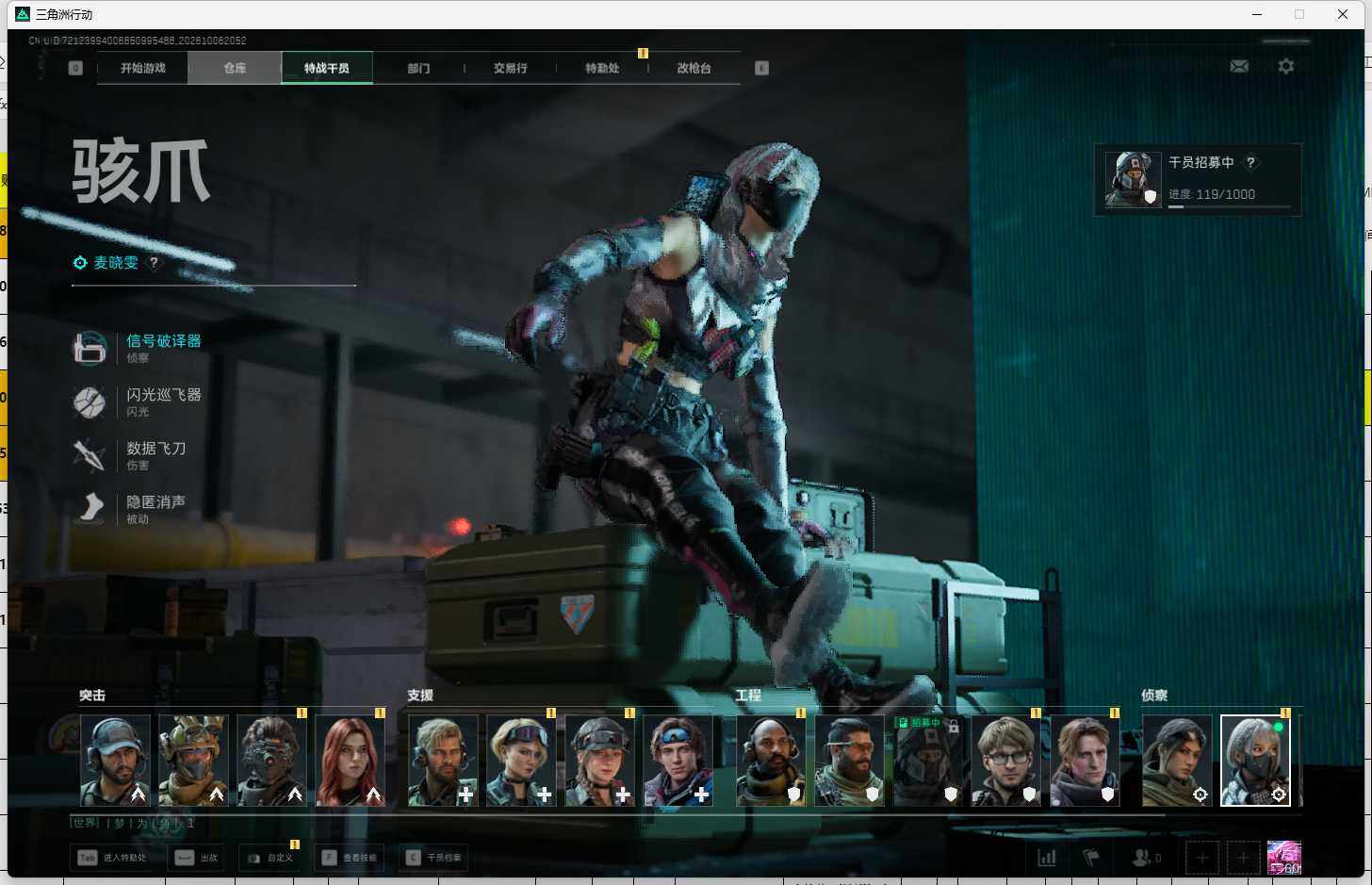Select the glasses-wearing man in 工程
The image size is (1372, 885).
tap(1005, 761)
